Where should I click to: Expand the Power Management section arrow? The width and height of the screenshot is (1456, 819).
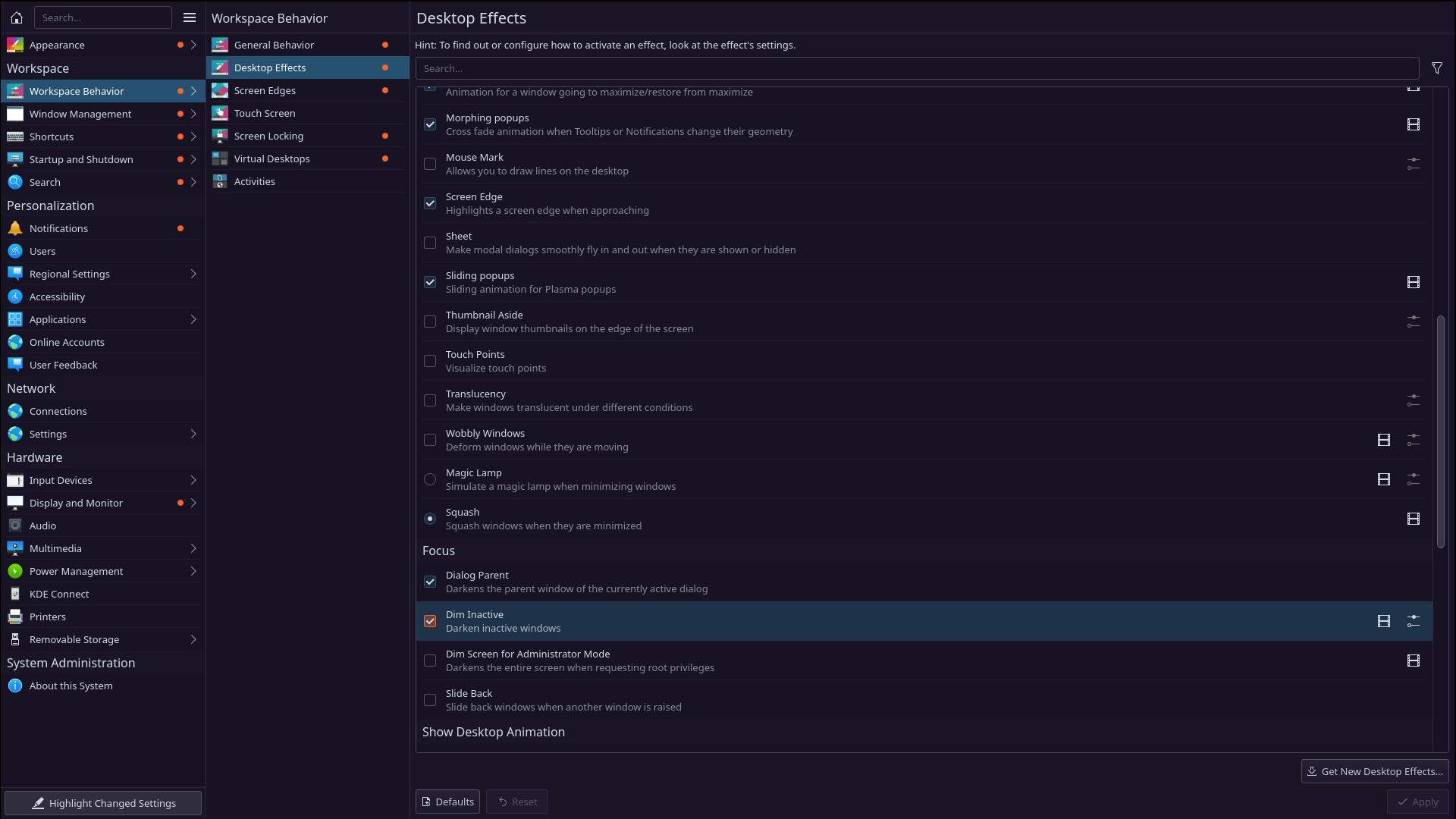(x=193, y=571)
